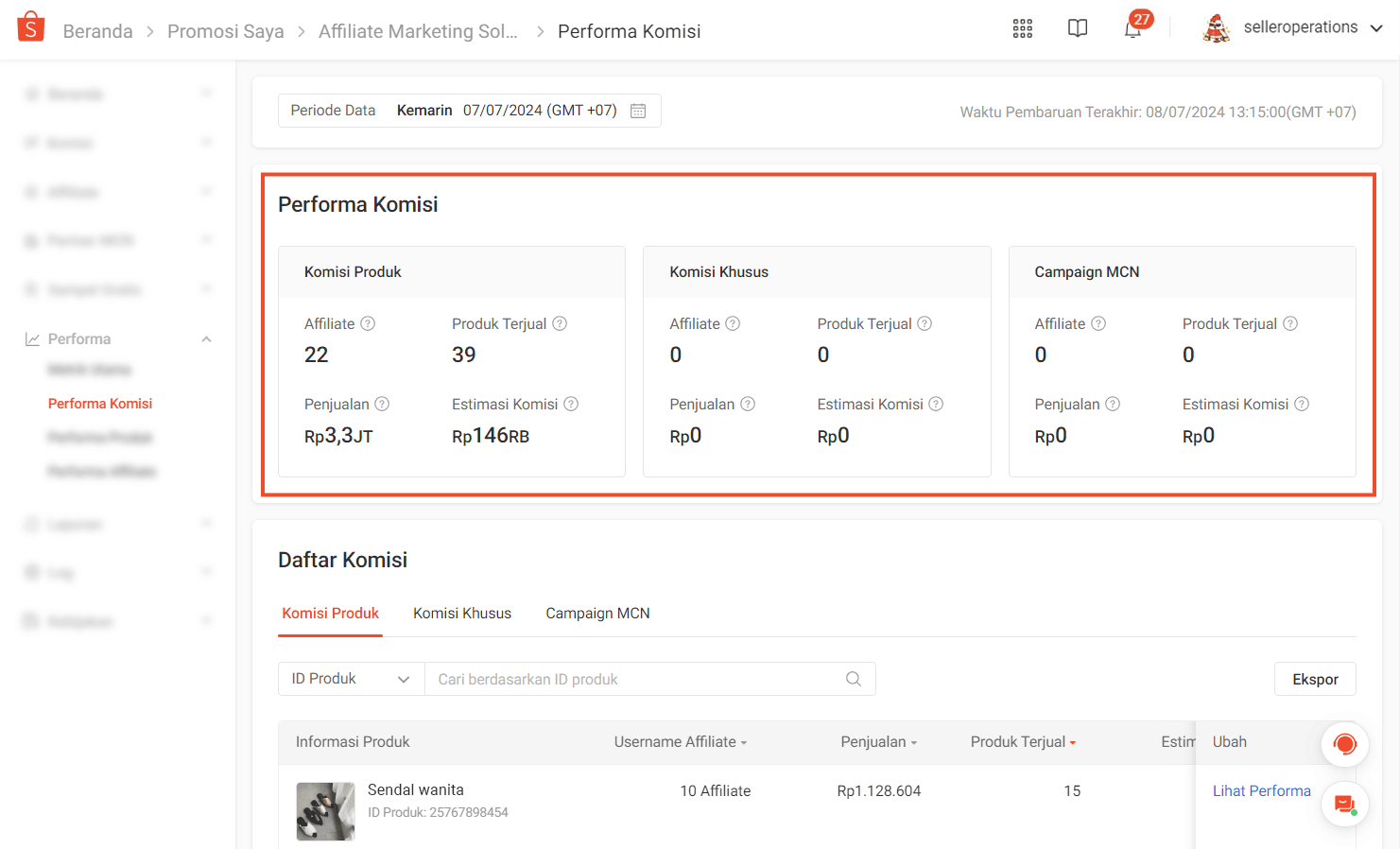Click the Sendal wanita product thumbnail
The width and height of the screenshot is (1400, 849).
(326, 811)
